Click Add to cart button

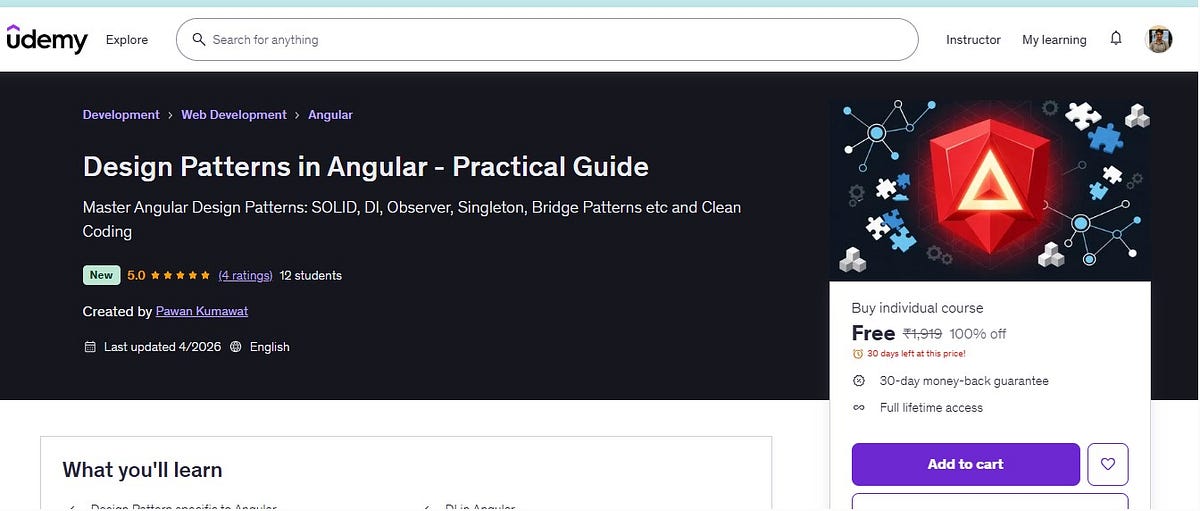click(965, 464)
